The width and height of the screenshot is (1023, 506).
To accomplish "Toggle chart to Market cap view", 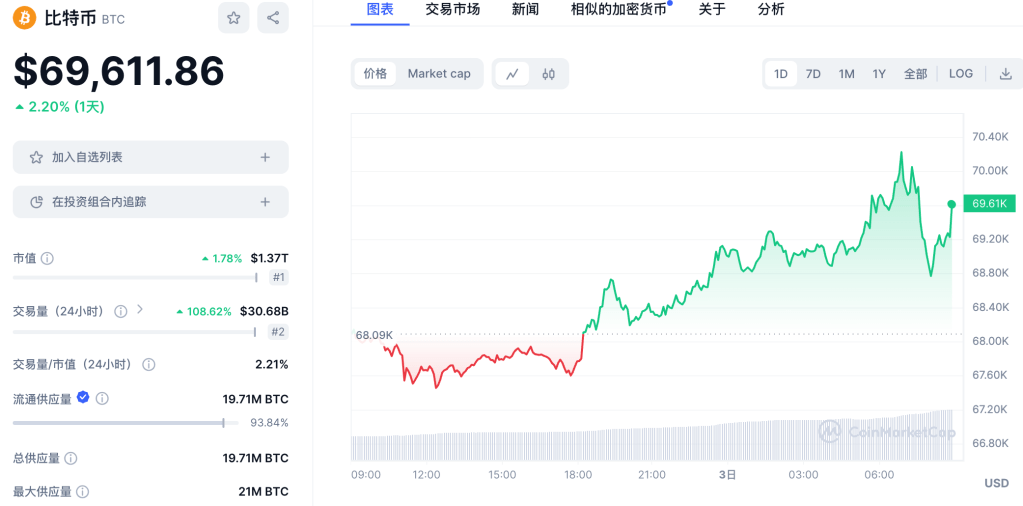I will (x=439, y=74).
